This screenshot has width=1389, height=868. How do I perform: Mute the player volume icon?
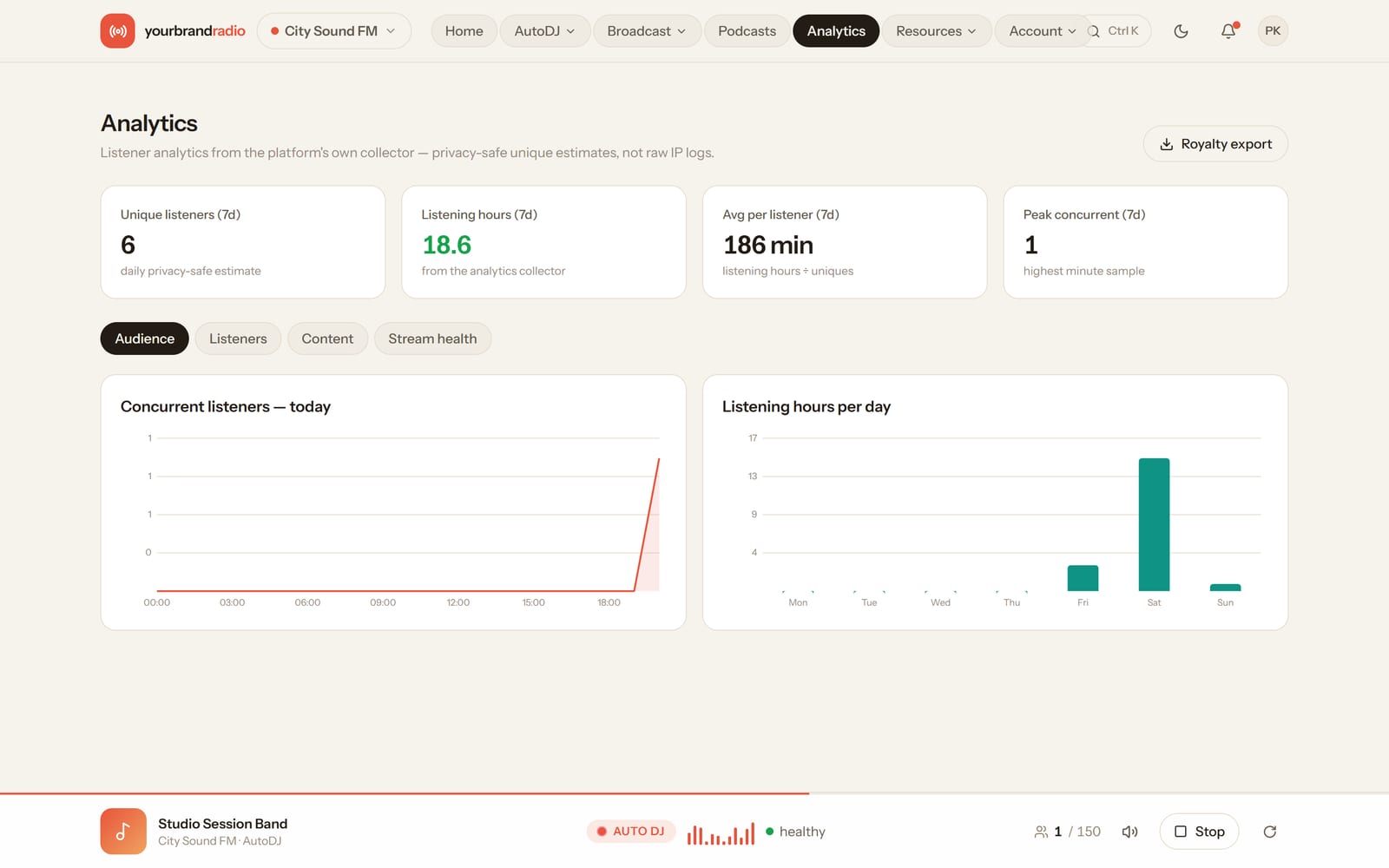pyautogui.click(x=1129, y=832)
